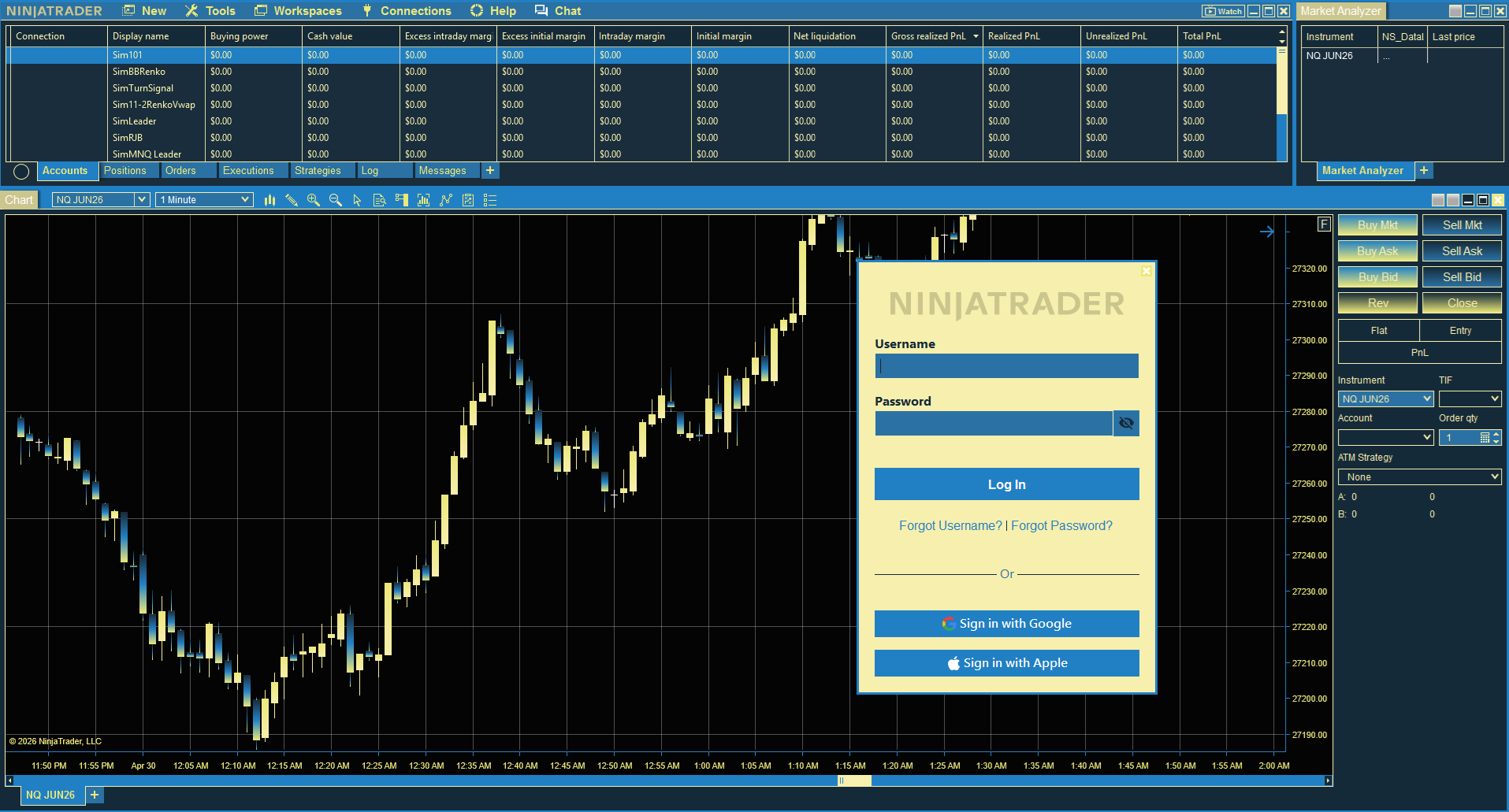Screen dimensions: 1509x812
Task: Open the order quantity keypad icon
Action: coord(1485,438)
